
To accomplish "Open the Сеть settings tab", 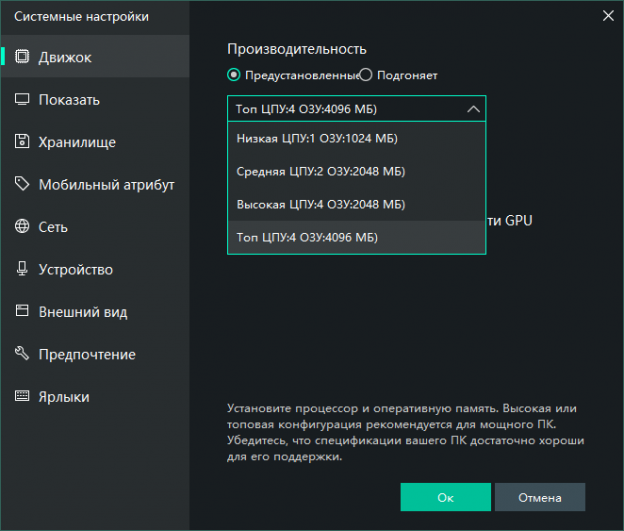I will pyautogui.click(x=54, y=227).
